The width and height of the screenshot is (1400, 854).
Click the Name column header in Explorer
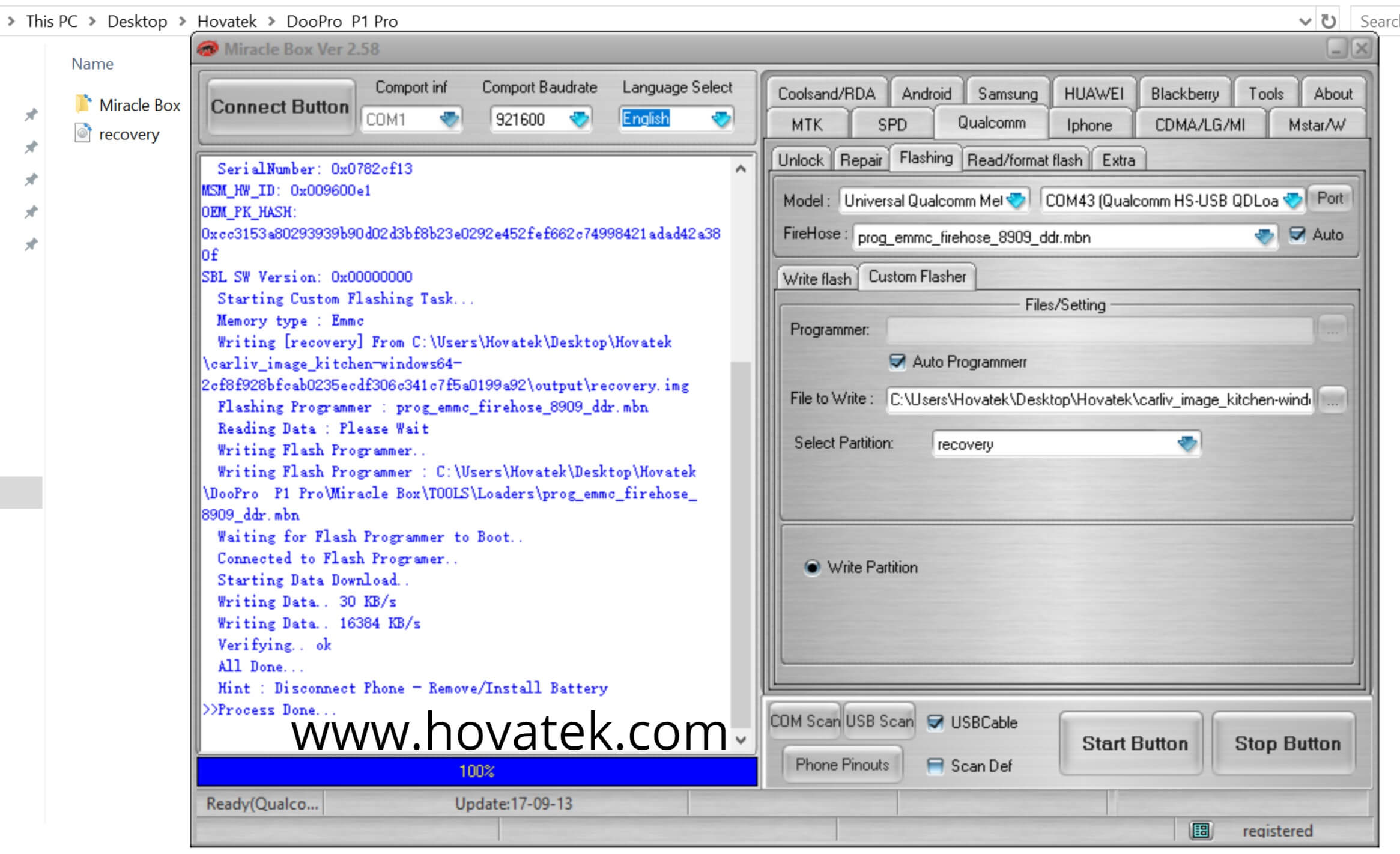[x=92, y=64]
